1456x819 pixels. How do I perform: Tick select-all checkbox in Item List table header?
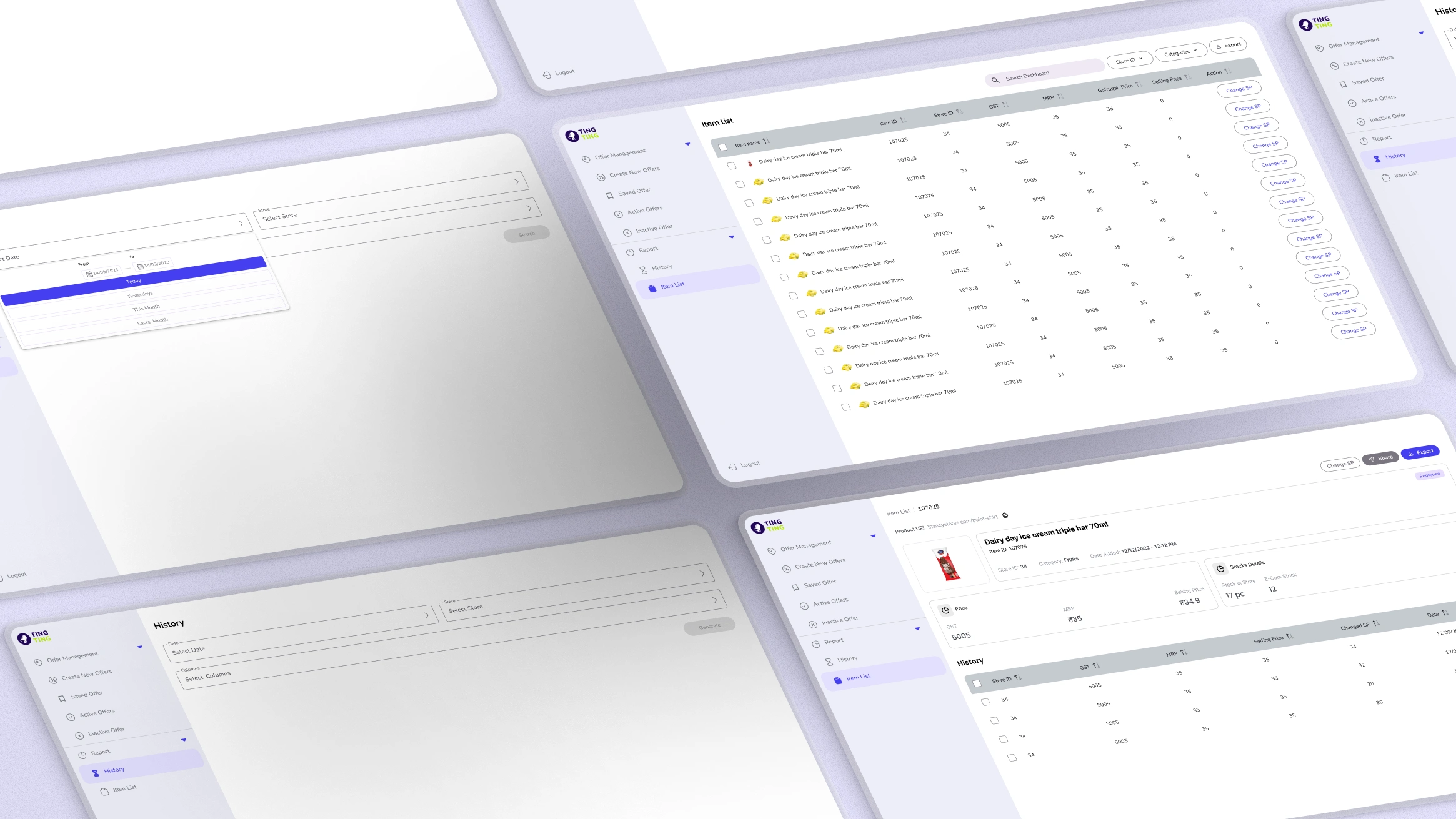722,147
